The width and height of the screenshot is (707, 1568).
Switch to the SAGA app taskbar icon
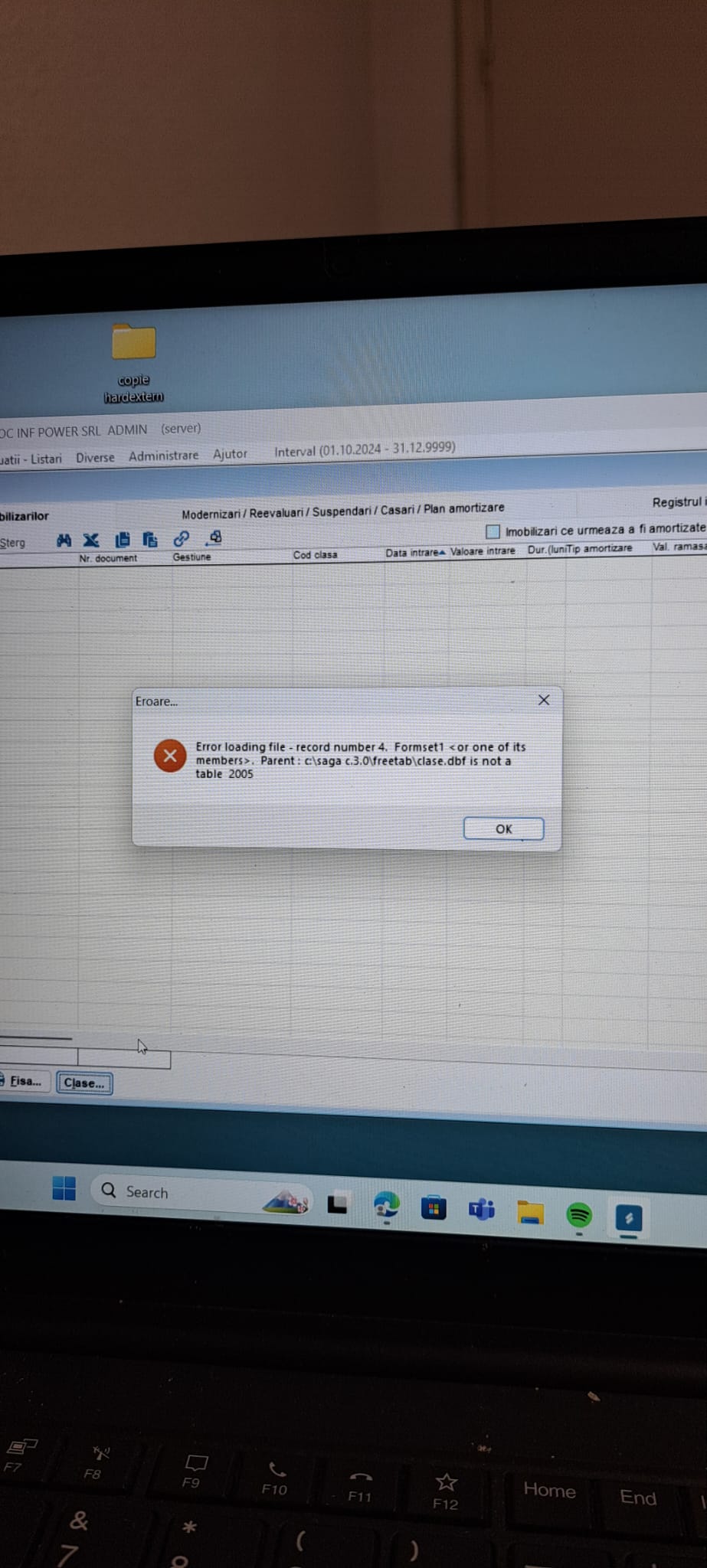(x=629, y=1218)
